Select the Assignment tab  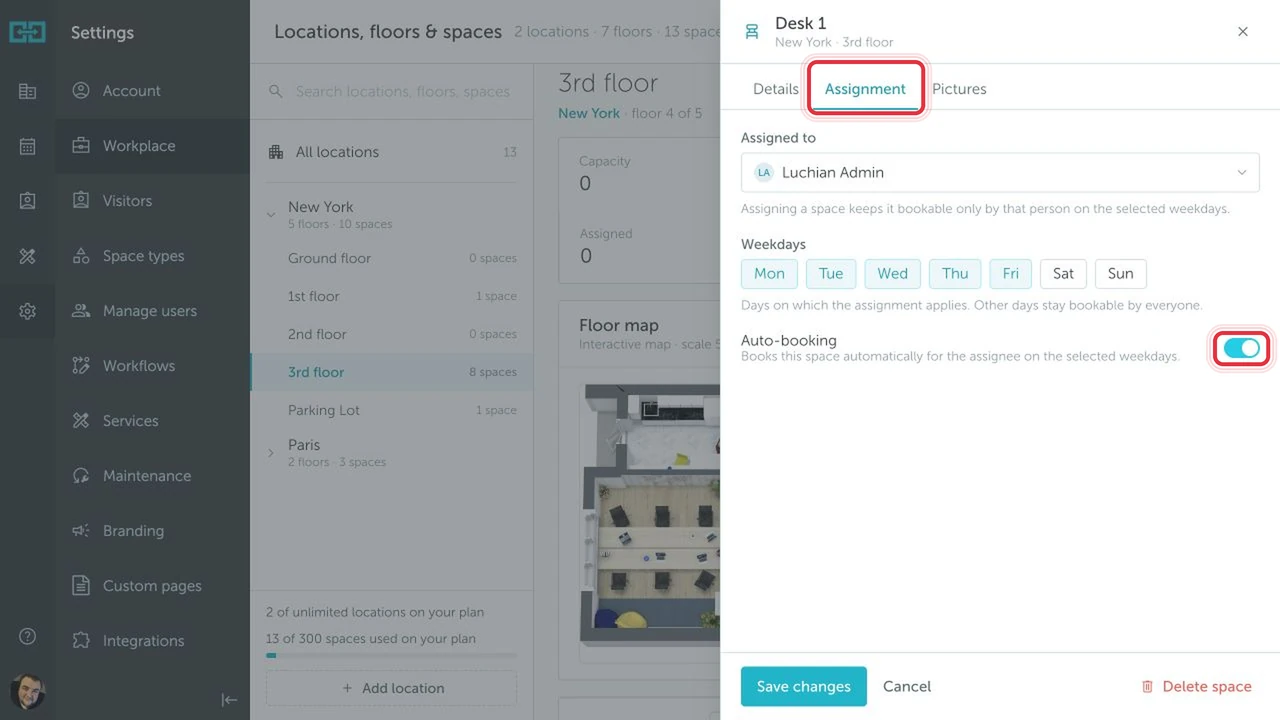coord(865,89)
